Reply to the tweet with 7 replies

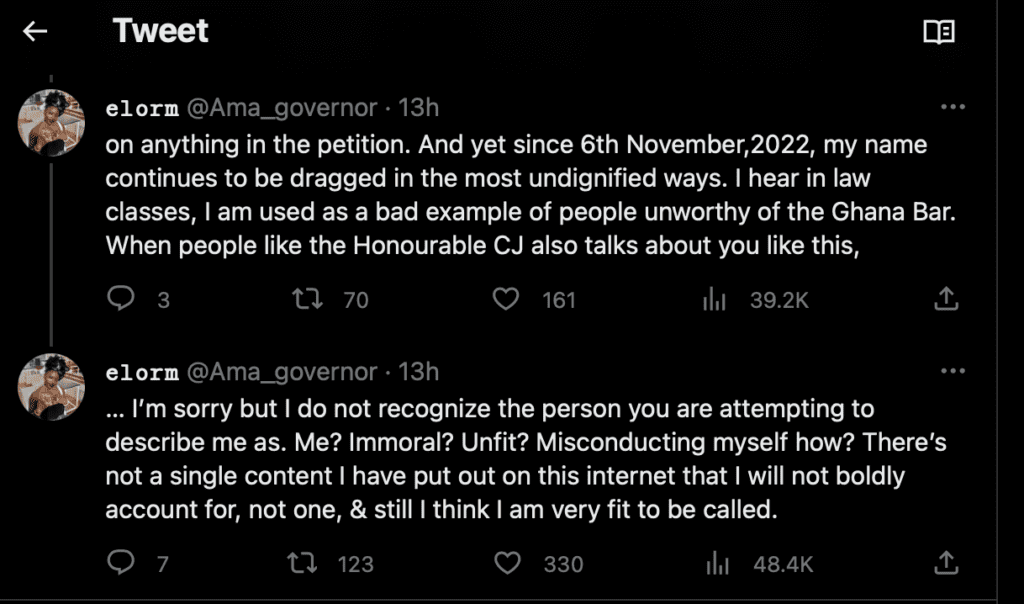[121, 563]
